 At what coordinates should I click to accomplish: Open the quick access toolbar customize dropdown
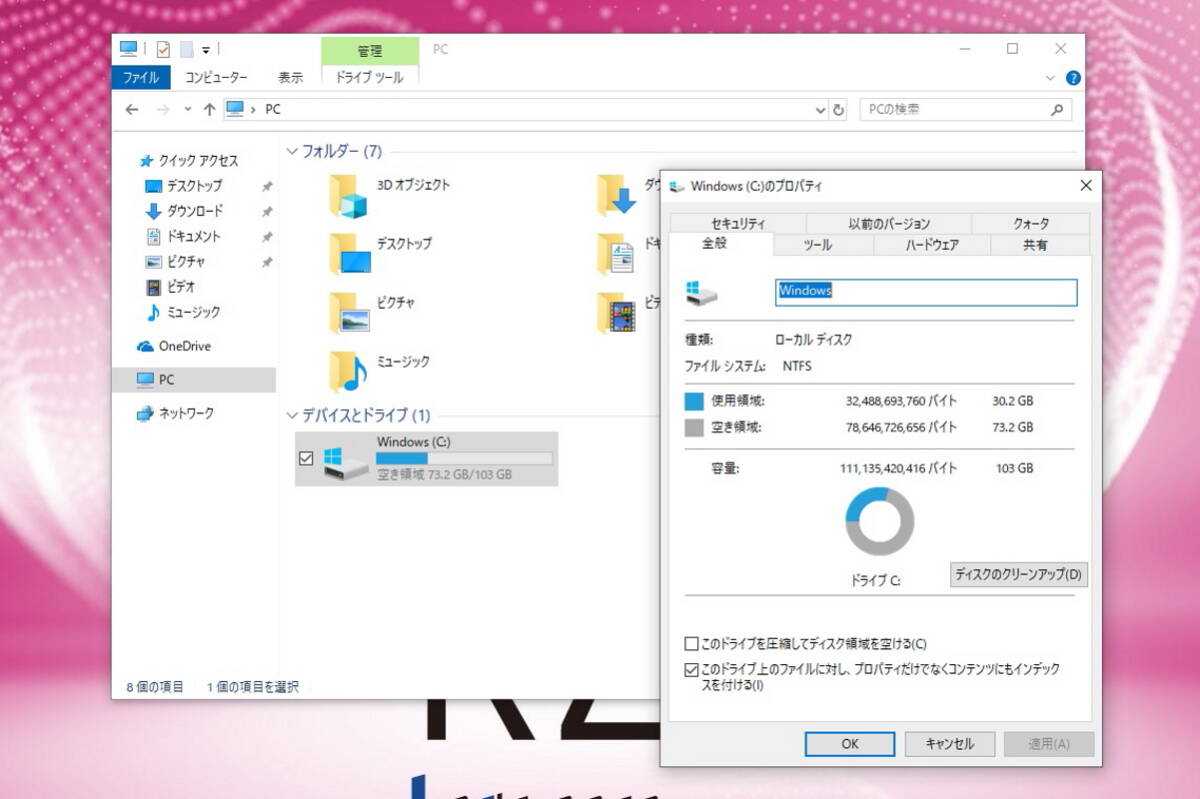click(206, 49)
